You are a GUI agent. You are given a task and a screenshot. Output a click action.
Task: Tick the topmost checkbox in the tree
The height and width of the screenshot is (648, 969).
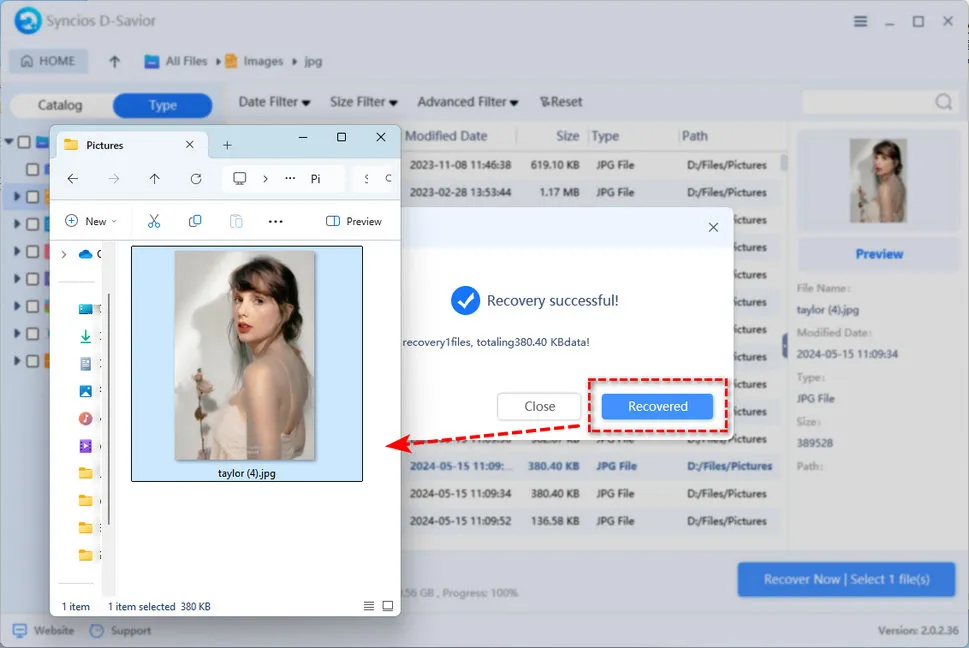[26, 143]
